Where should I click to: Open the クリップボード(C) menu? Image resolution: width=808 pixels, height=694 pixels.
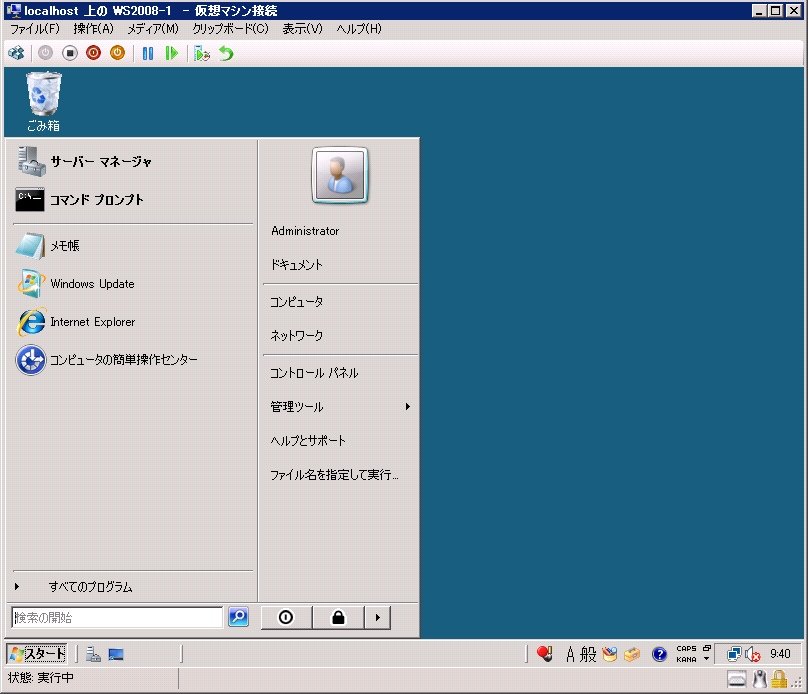point(230,28)
